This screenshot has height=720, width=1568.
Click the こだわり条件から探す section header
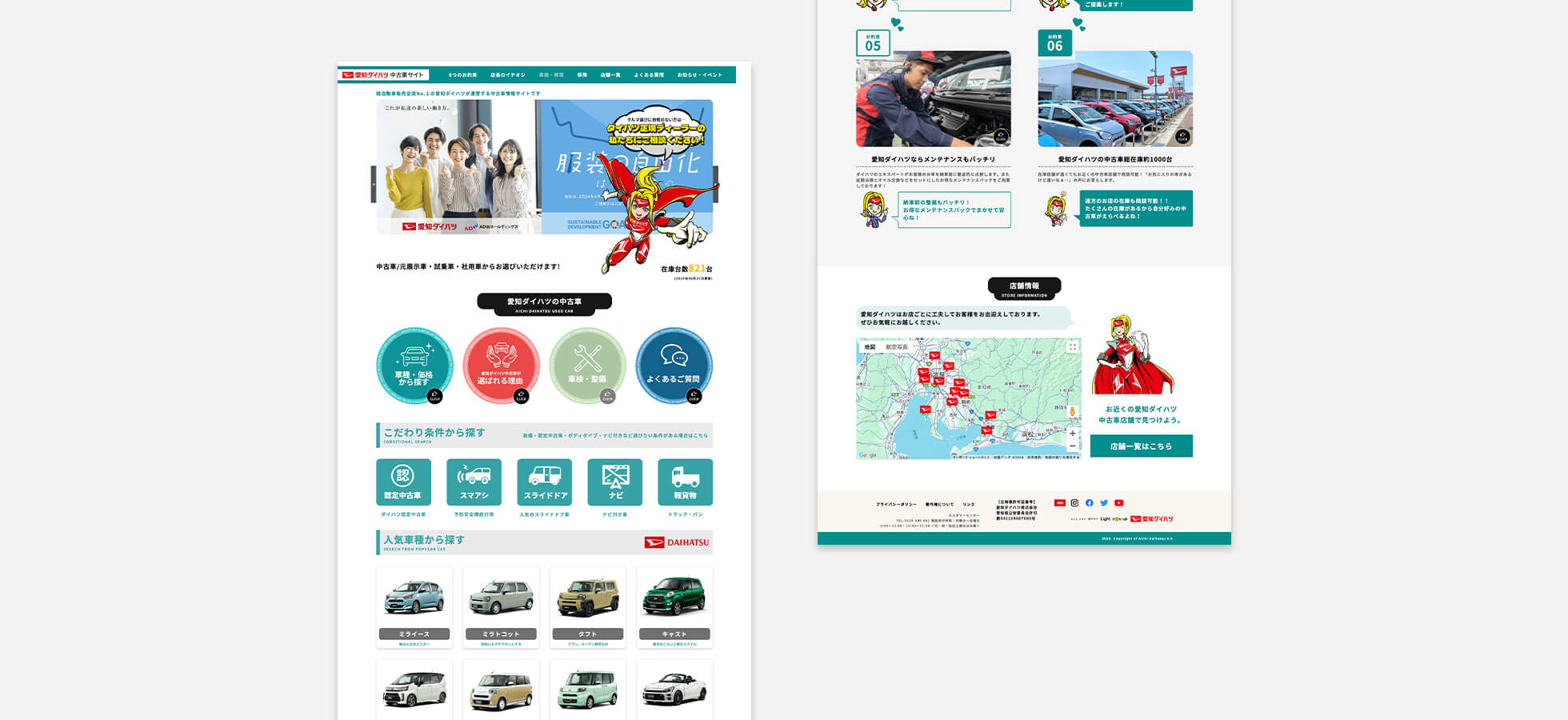[x=544, y=435]
